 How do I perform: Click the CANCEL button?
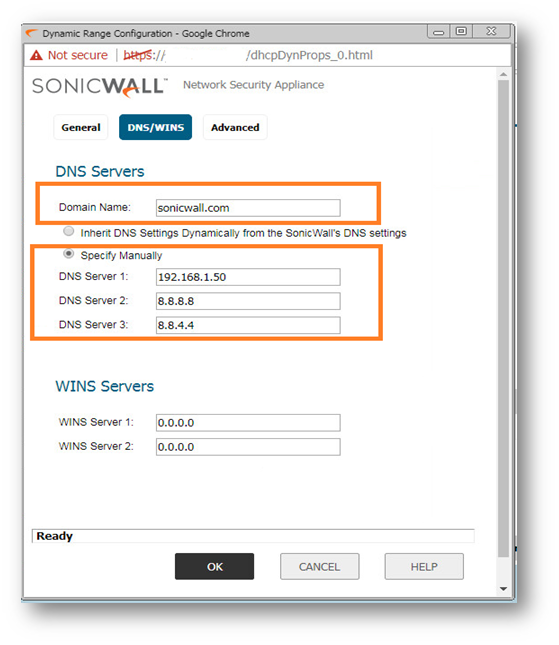320,566
